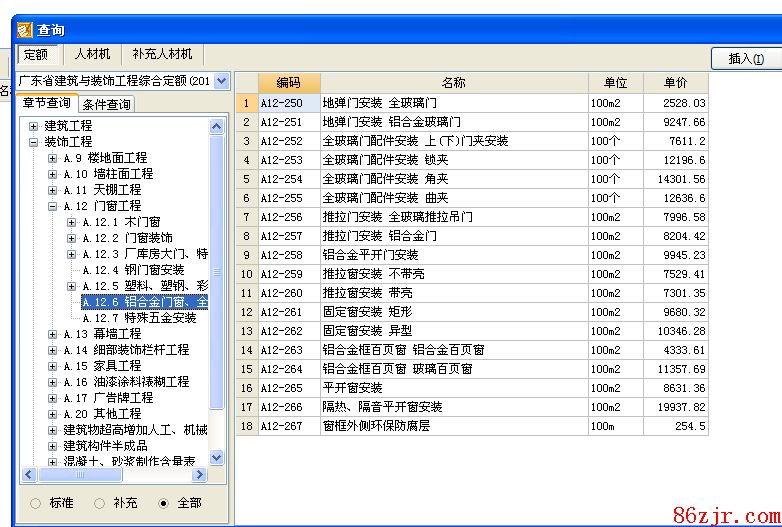Open the 广东省建筑与装饰工程综合定额 dropdown
The height and width of the screenshot is (527, 782).
221,80
